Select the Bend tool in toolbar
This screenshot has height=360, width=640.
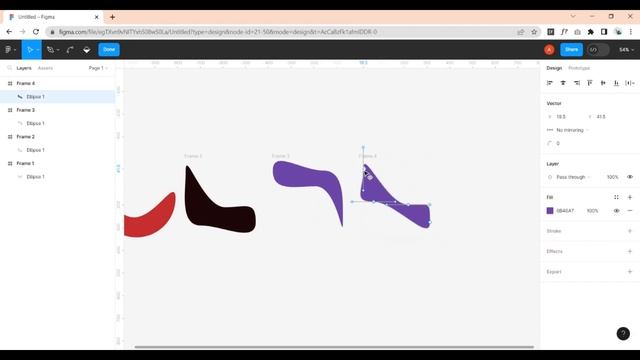70,50
